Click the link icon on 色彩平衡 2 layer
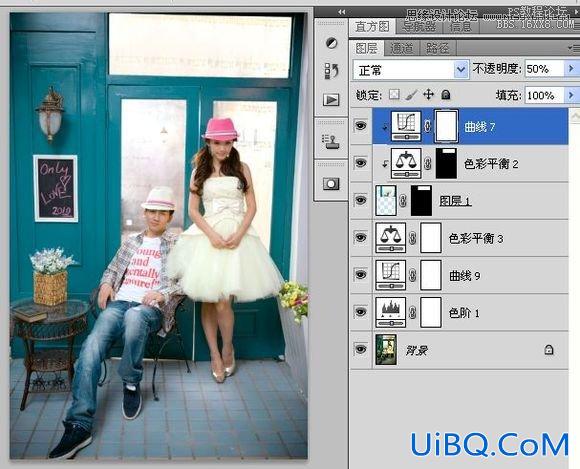Image resolution: width=580 pixels, height=469 pixels. point(428,163)
